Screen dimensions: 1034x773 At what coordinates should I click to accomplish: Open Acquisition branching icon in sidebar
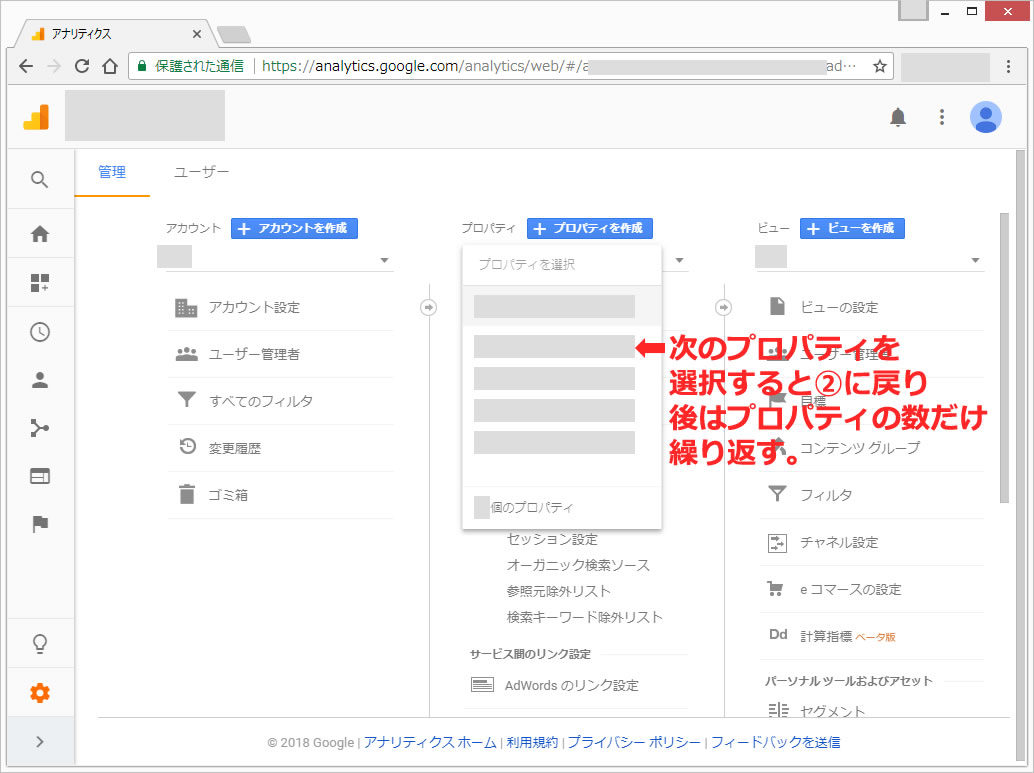click(40, 428)
